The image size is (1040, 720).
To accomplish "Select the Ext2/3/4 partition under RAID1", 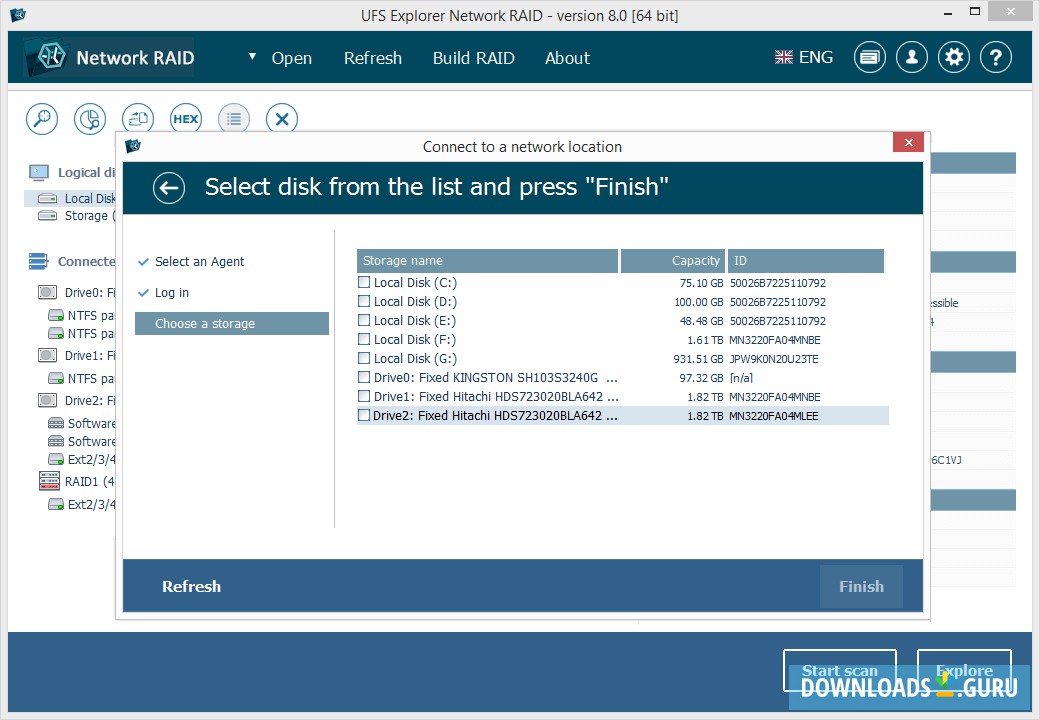I will 81,505.
